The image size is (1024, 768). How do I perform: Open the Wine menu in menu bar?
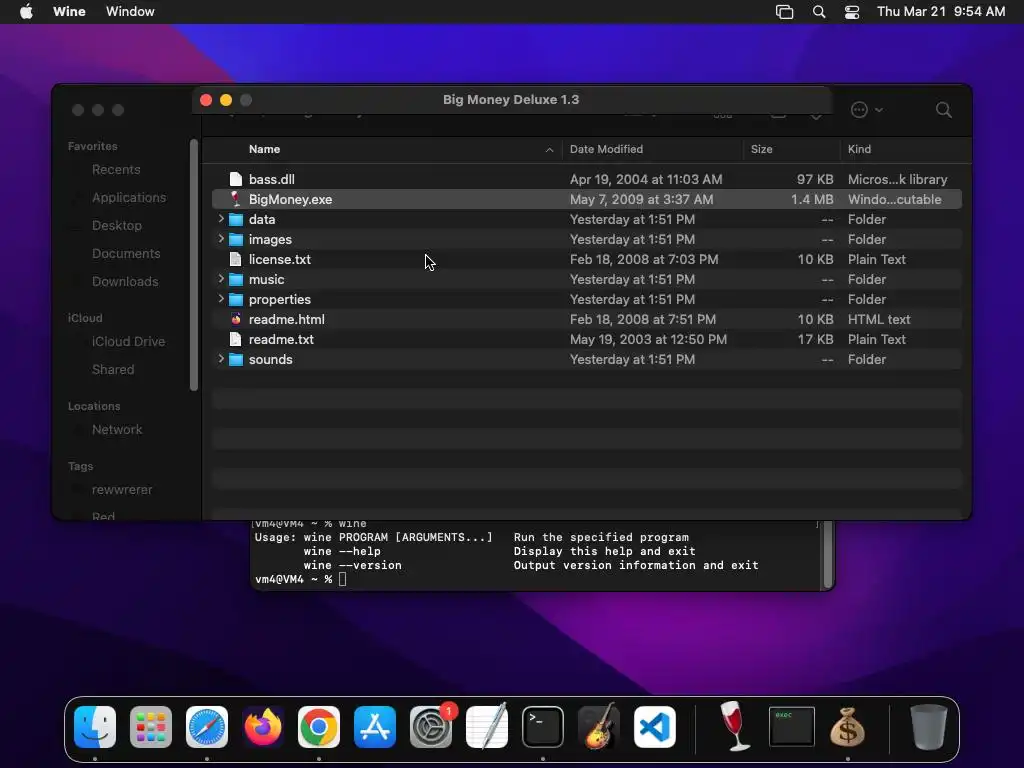pos(69,12)
